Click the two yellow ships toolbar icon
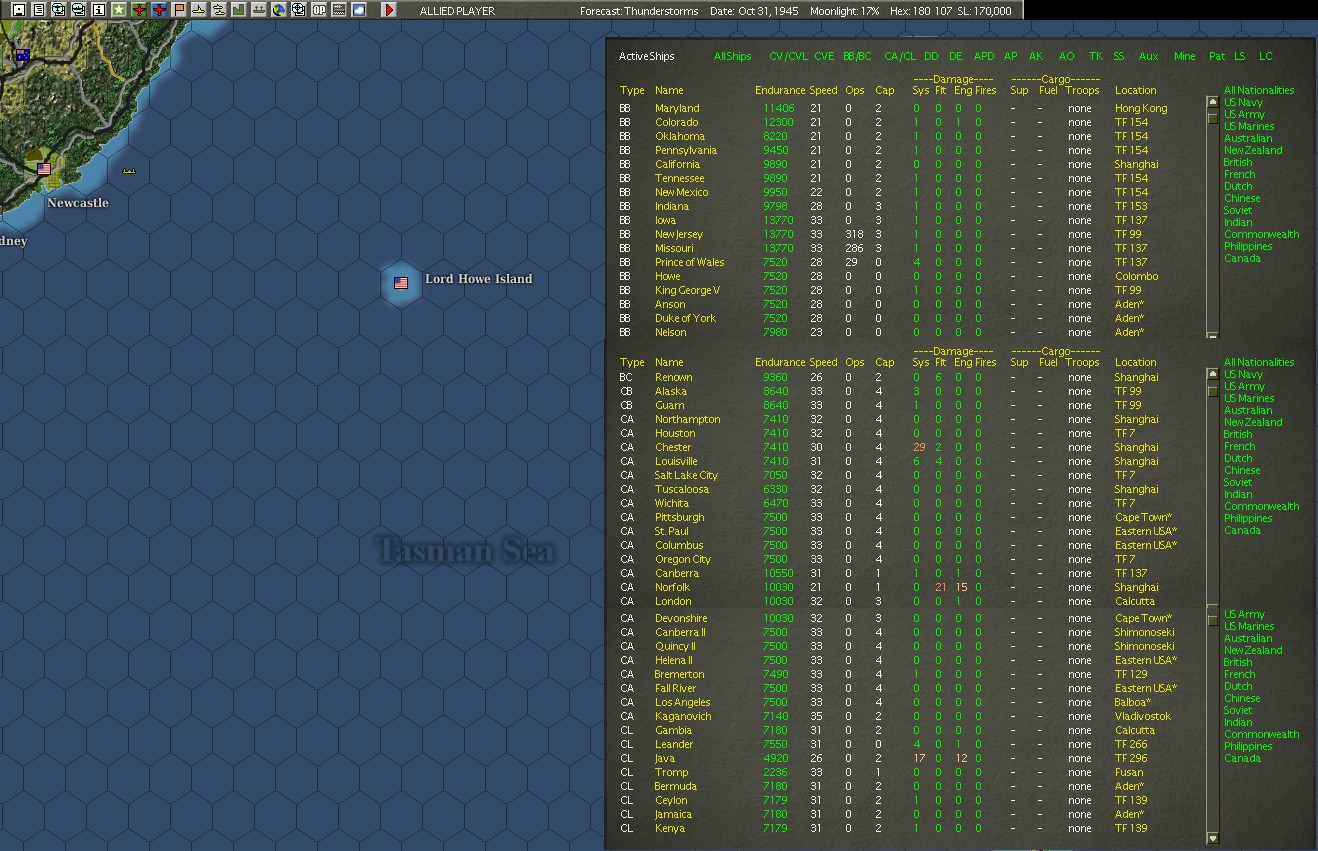 point(218,10)
